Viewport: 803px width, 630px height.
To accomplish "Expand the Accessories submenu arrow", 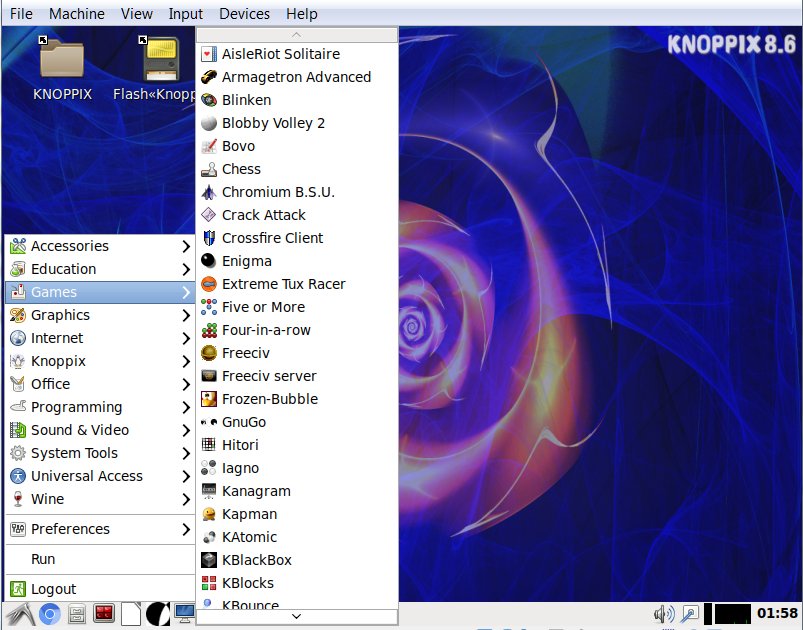I will tap(186, 246).
